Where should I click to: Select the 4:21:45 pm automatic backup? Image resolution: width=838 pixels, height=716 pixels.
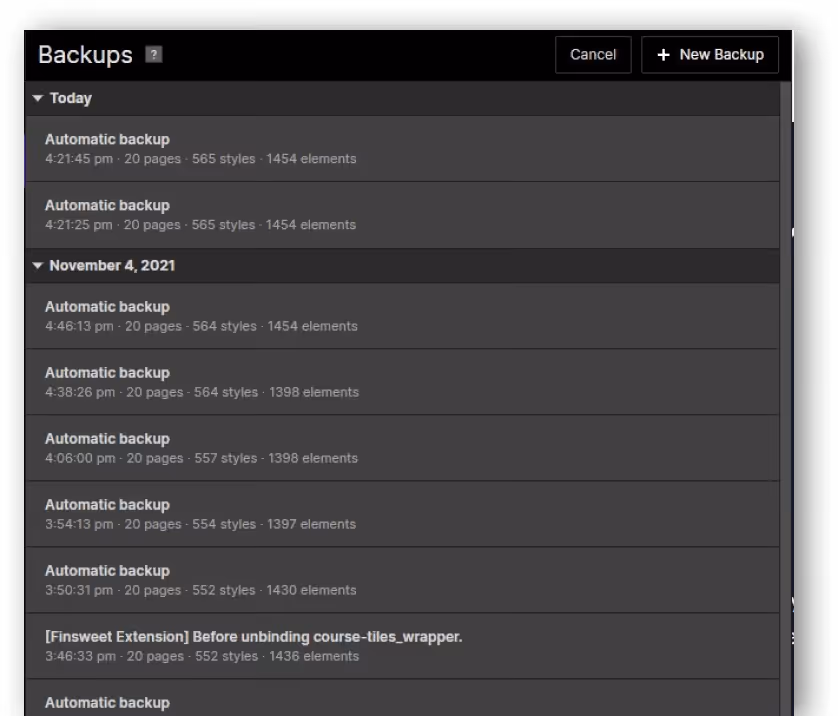tap(402, 149)
